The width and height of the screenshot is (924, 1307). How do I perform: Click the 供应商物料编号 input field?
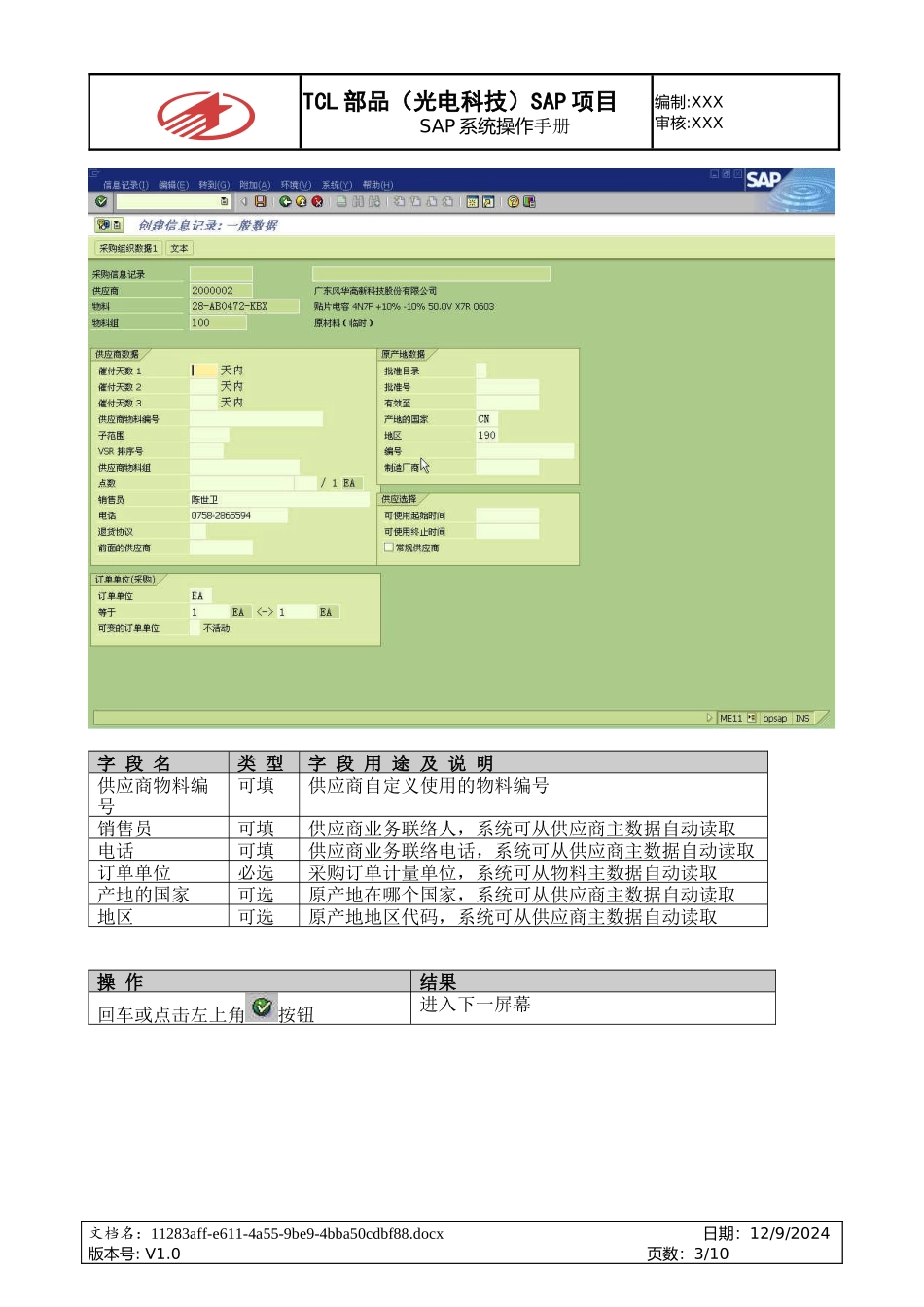click(256, 419)
